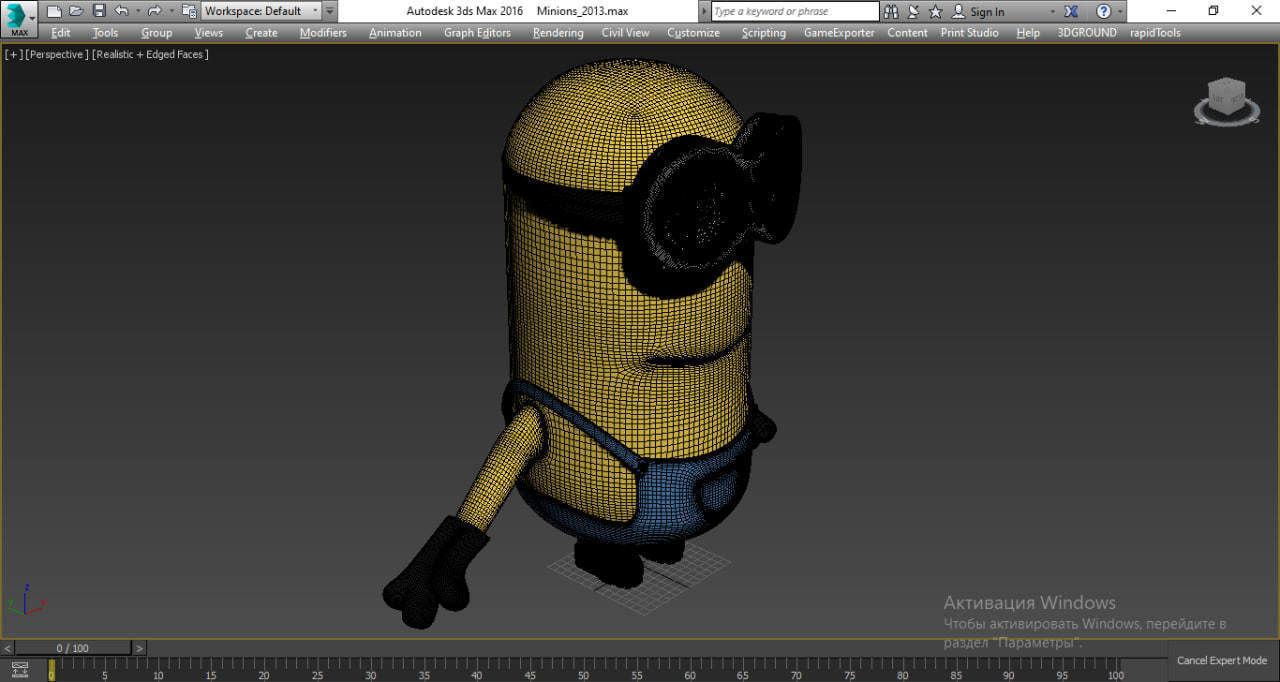Viewport: 1280px width, 682px height.
Task: Click the [Realistic + Edged Faces] shading label
Action: pos(151,54)
